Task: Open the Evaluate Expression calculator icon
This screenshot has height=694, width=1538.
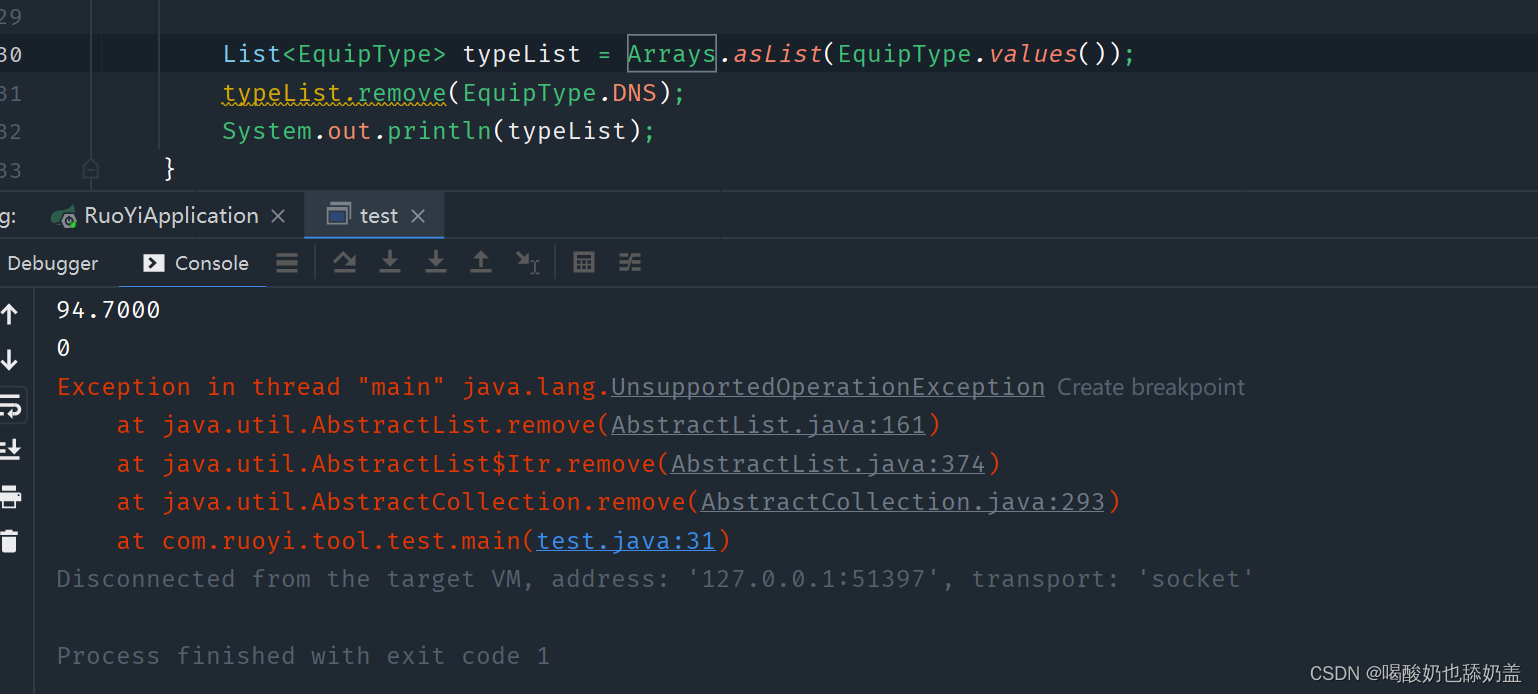Action: tap(583, 262)
